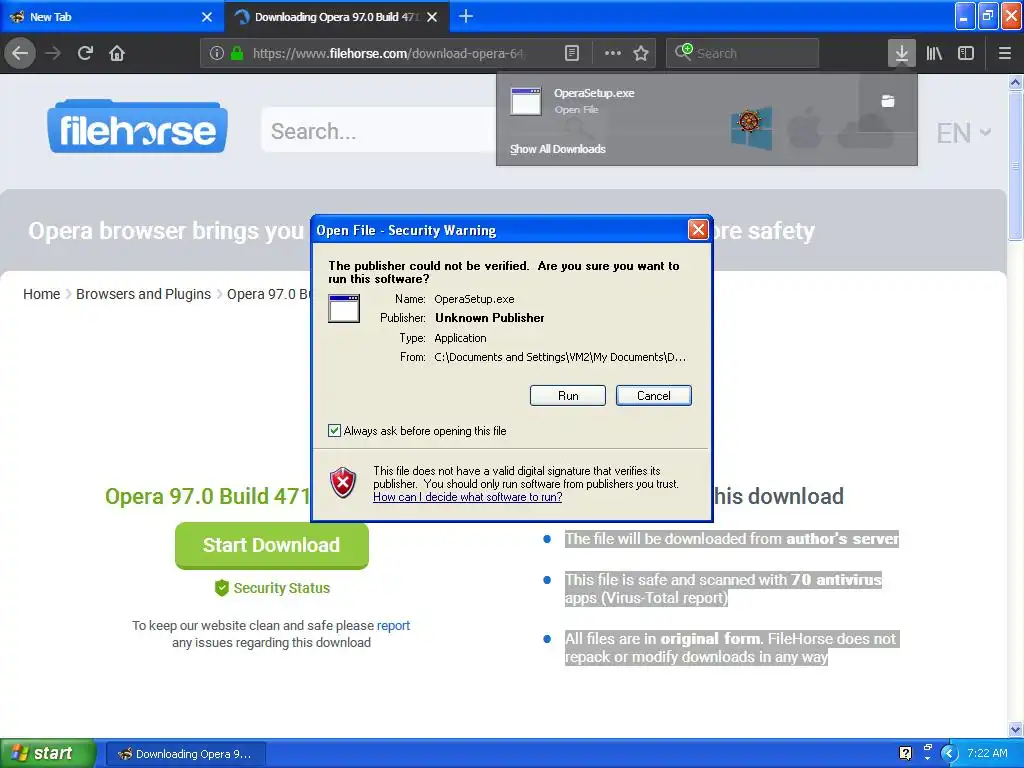1024x768 pixels.
Task: Click the Downloads arrow toolbar button
Action: 901,53
